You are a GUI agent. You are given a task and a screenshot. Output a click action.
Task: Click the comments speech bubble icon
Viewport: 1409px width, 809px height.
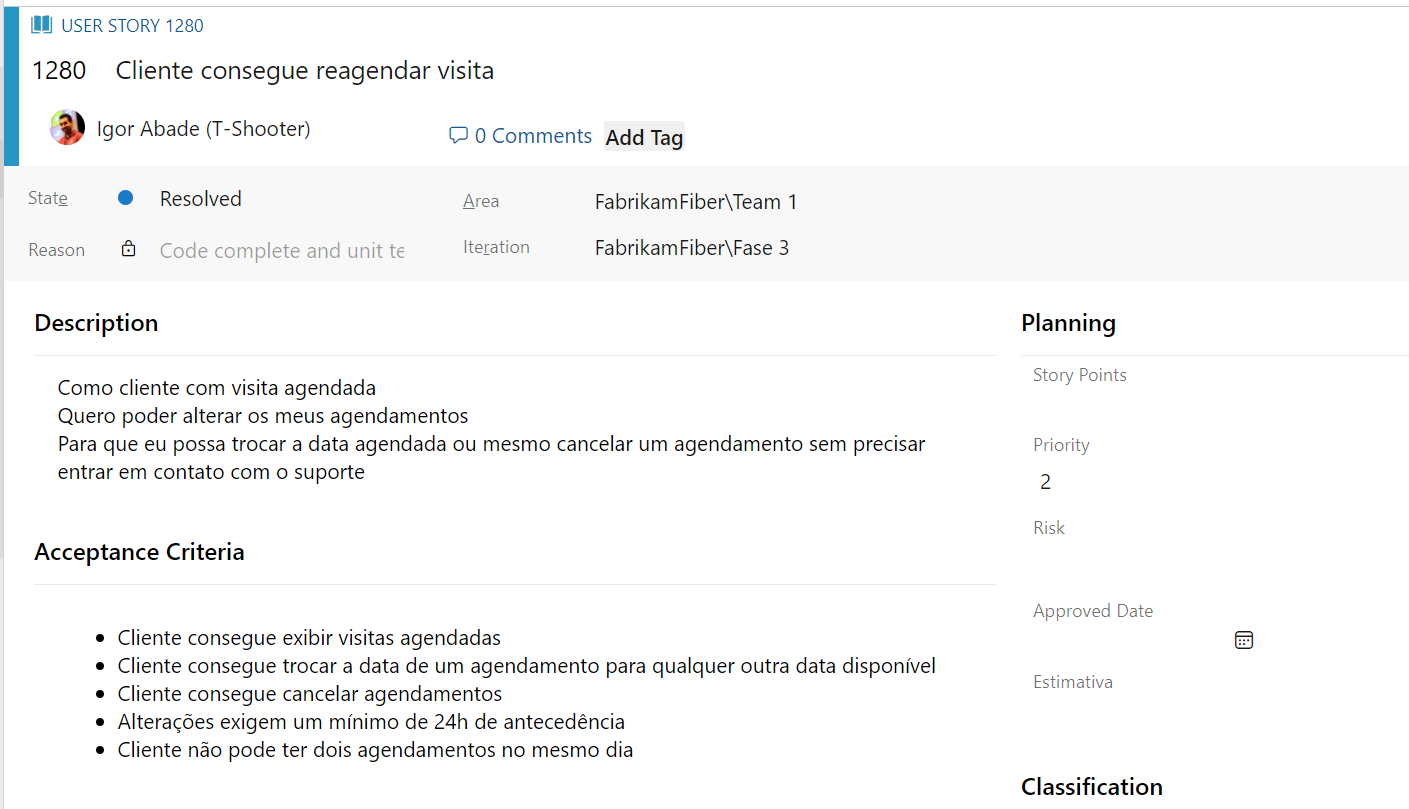[x=458, y=135]
